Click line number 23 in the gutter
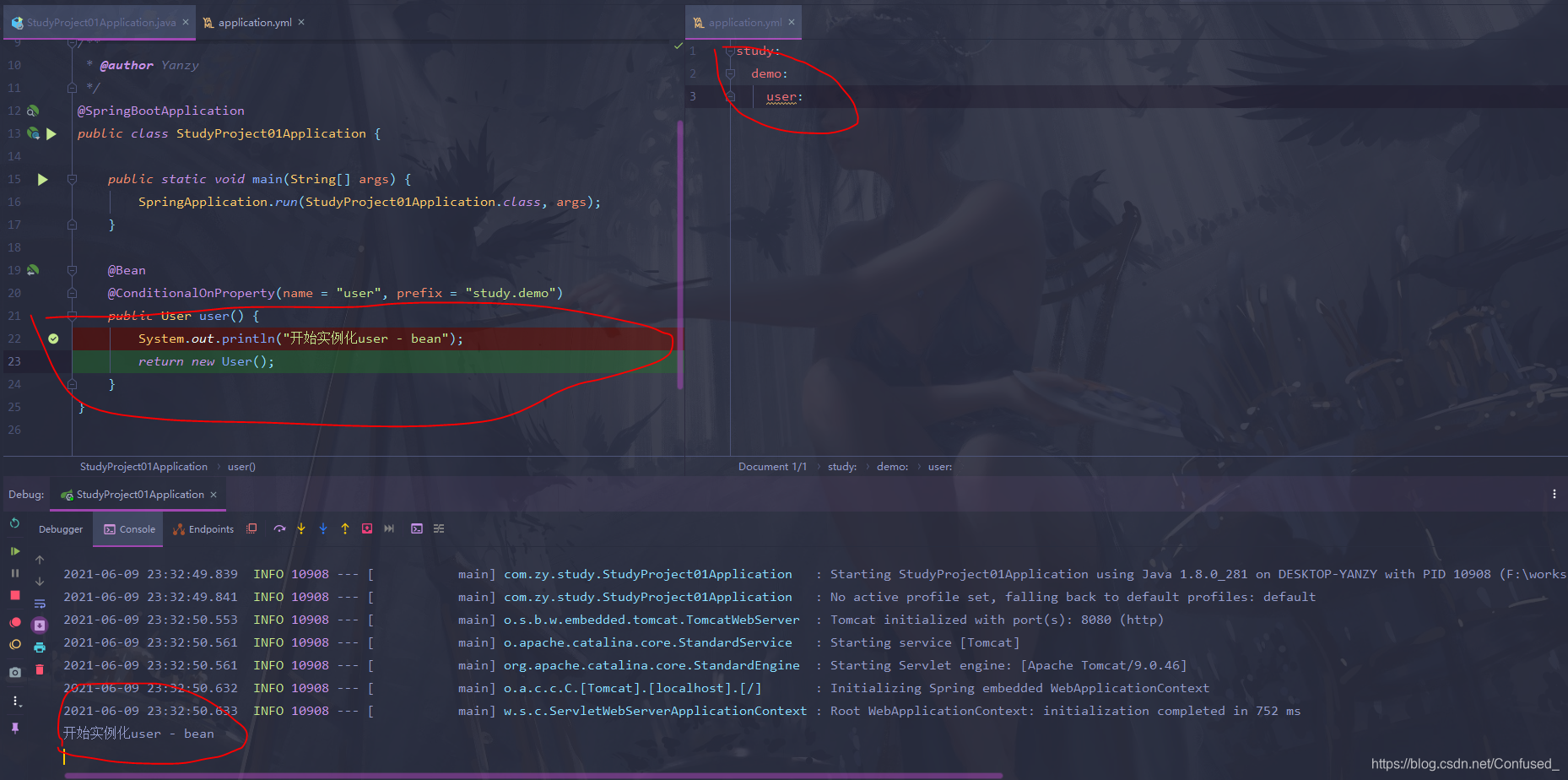The width and height of the screenshot is (1568, 780). point(14,361)
